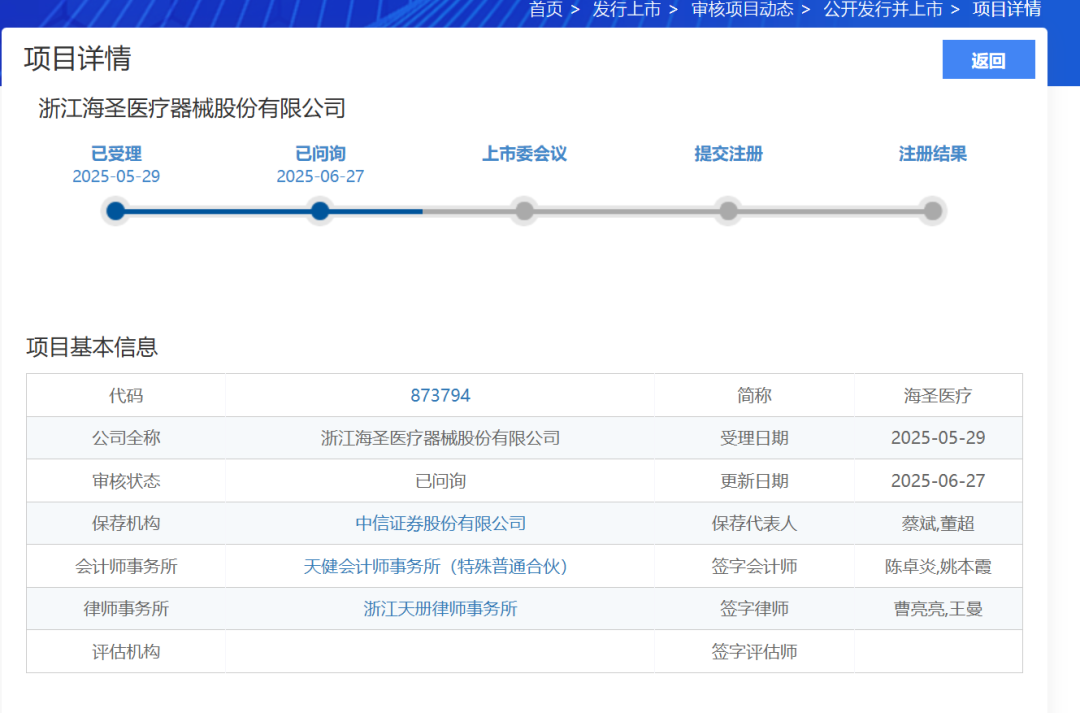This screenshot has width=1080, height=713.
Task: Click the 签字律师 label cell
Action: 754,609
